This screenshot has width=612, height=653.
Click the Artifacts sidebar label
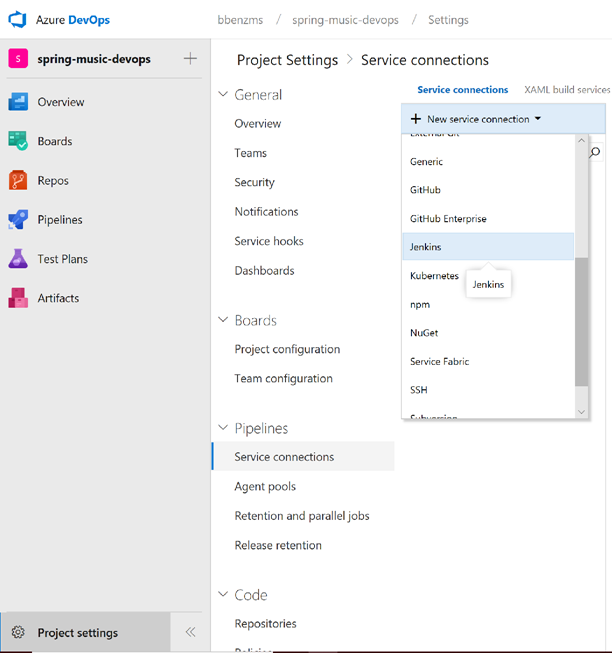click(x=58, y=298)
